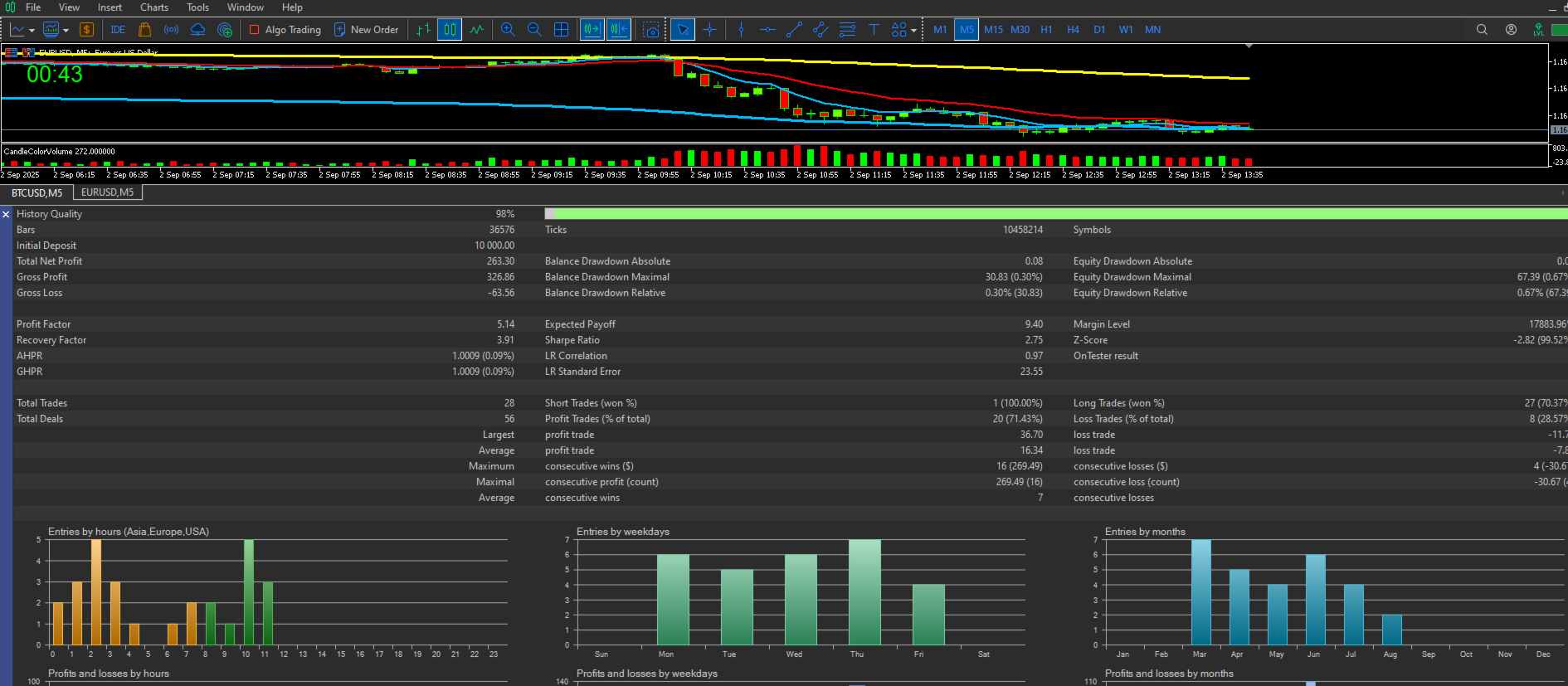Draw an equidistant channel
This screenshot has height=686, width=1568.
[x=821, y=30]
